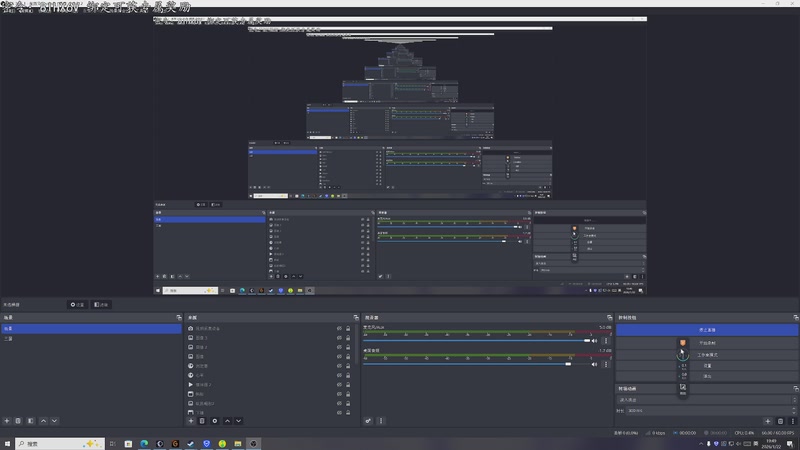Toggle visibility of the 图像 3 source
This screenshot has height=450, width=800.
pos(339,338)
